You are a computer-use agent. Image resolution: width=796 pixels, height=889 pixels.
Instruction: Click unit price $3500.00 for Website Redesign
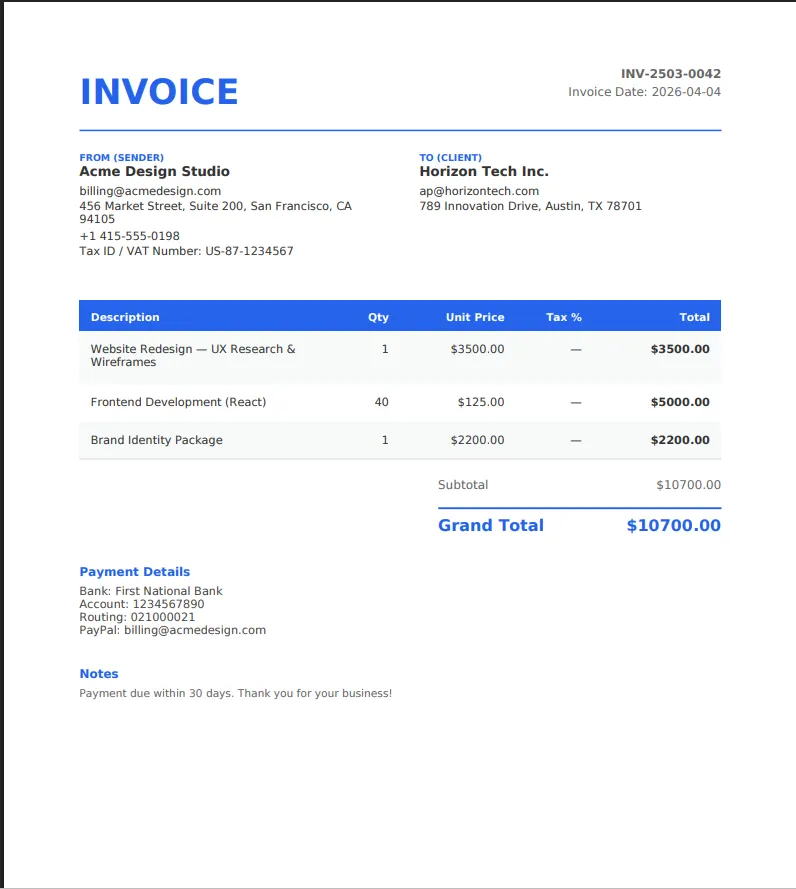477,349
